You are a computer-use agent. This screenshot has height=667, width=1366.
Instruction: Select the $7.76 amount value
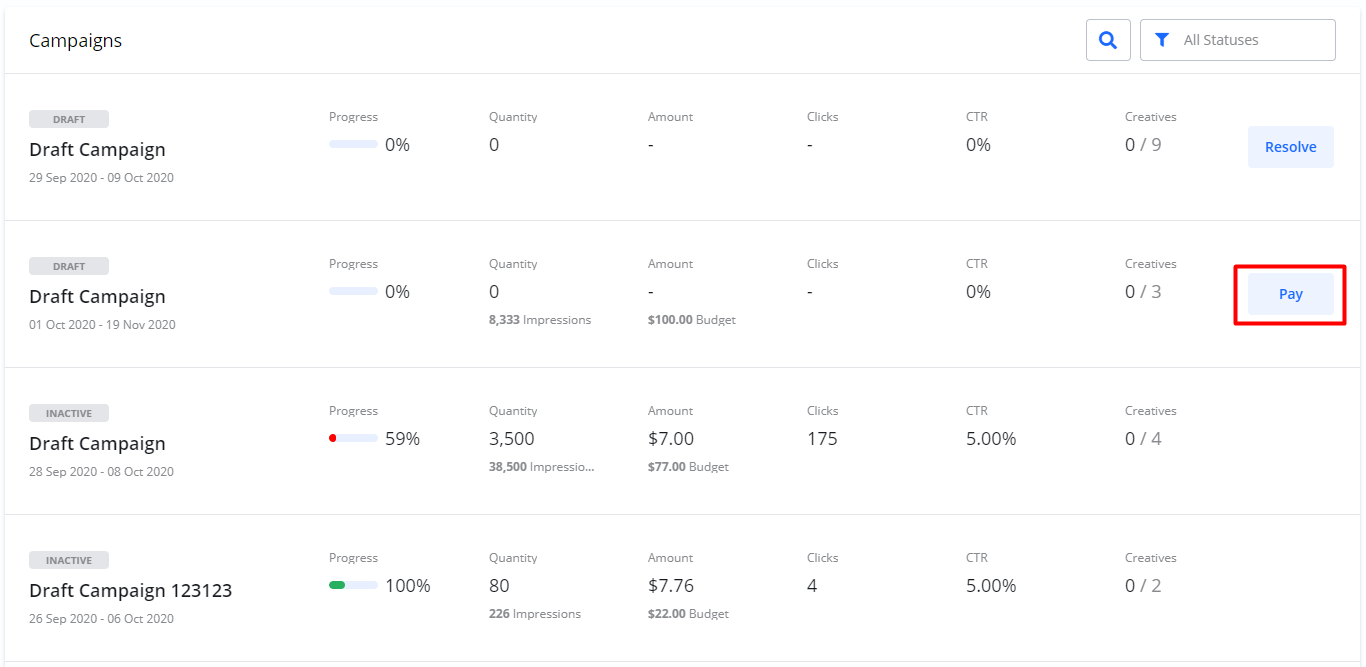(x=670, y=586)
